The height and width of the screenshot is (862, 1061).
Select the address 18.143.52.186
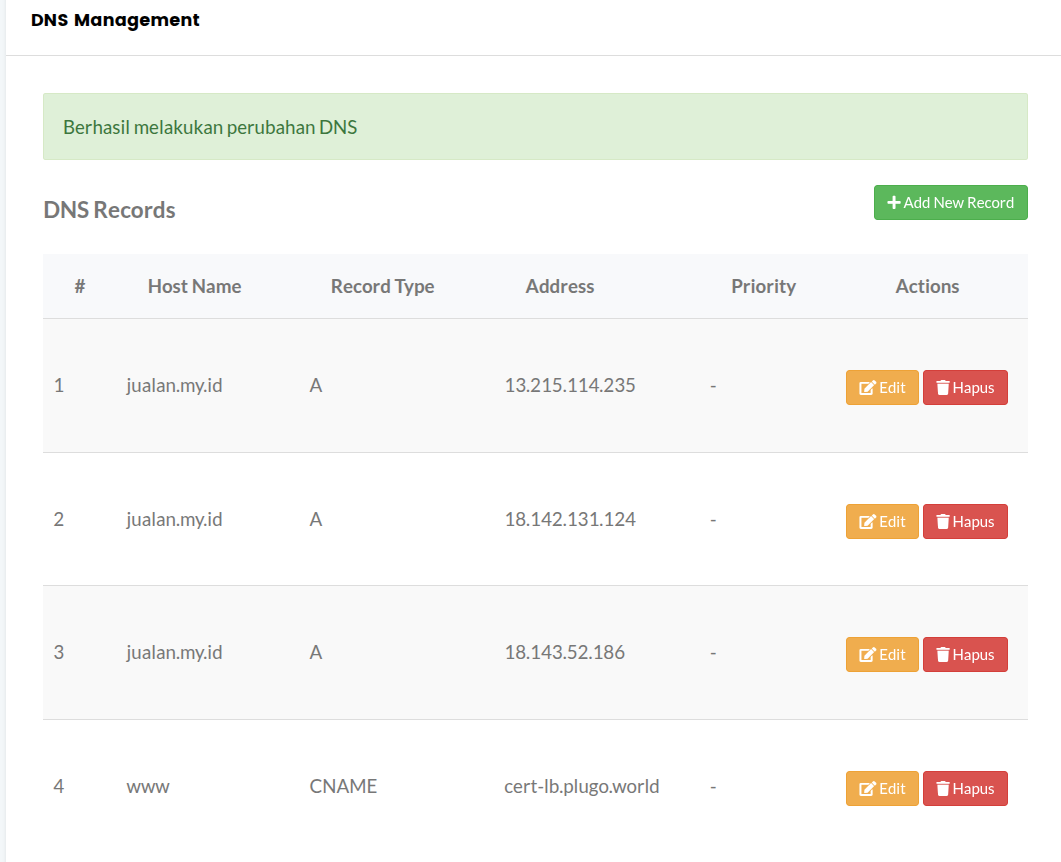click(x=564, y=652)
